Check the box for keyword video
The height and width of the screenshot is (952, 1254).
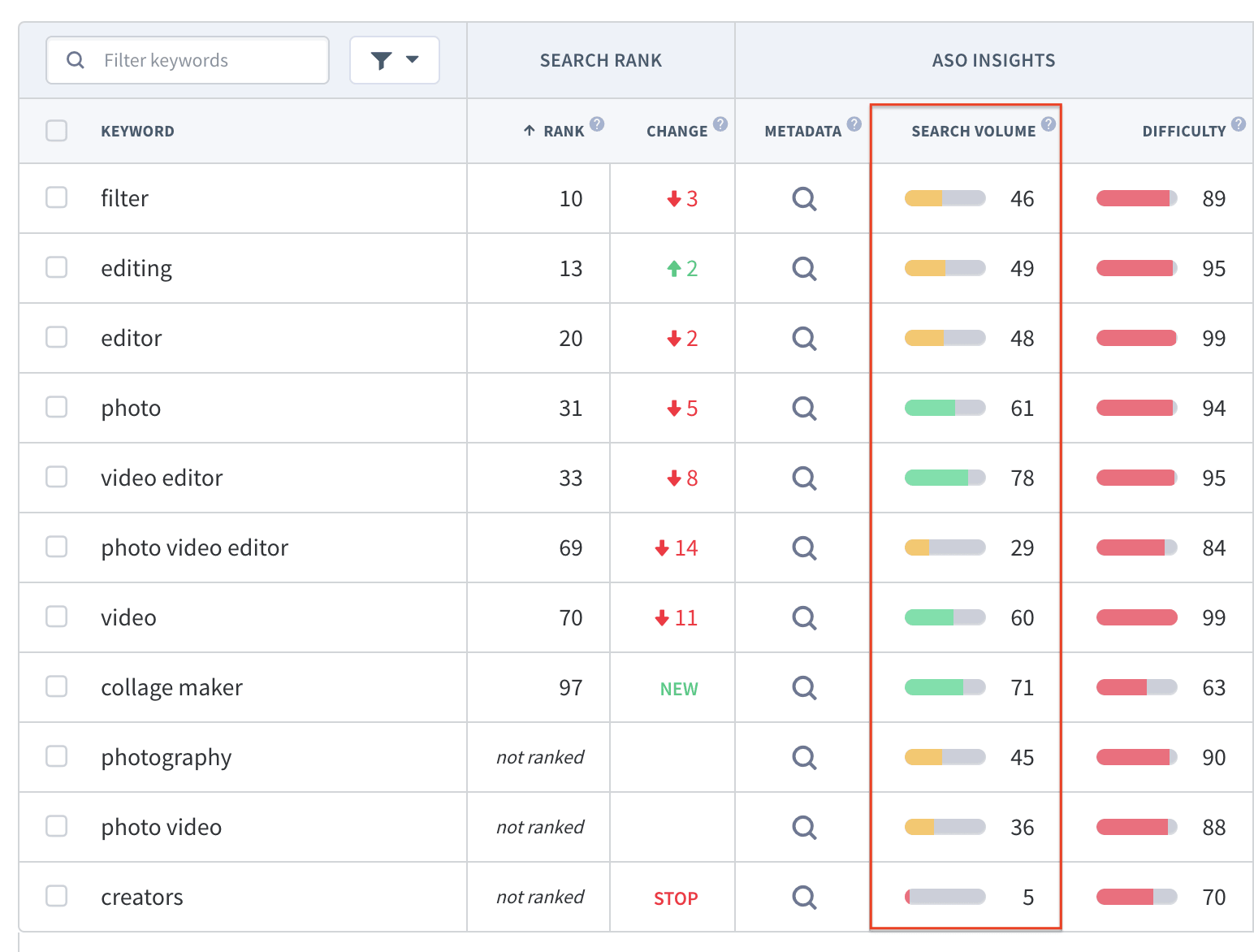pyautogui.click(x=57, y=617)
